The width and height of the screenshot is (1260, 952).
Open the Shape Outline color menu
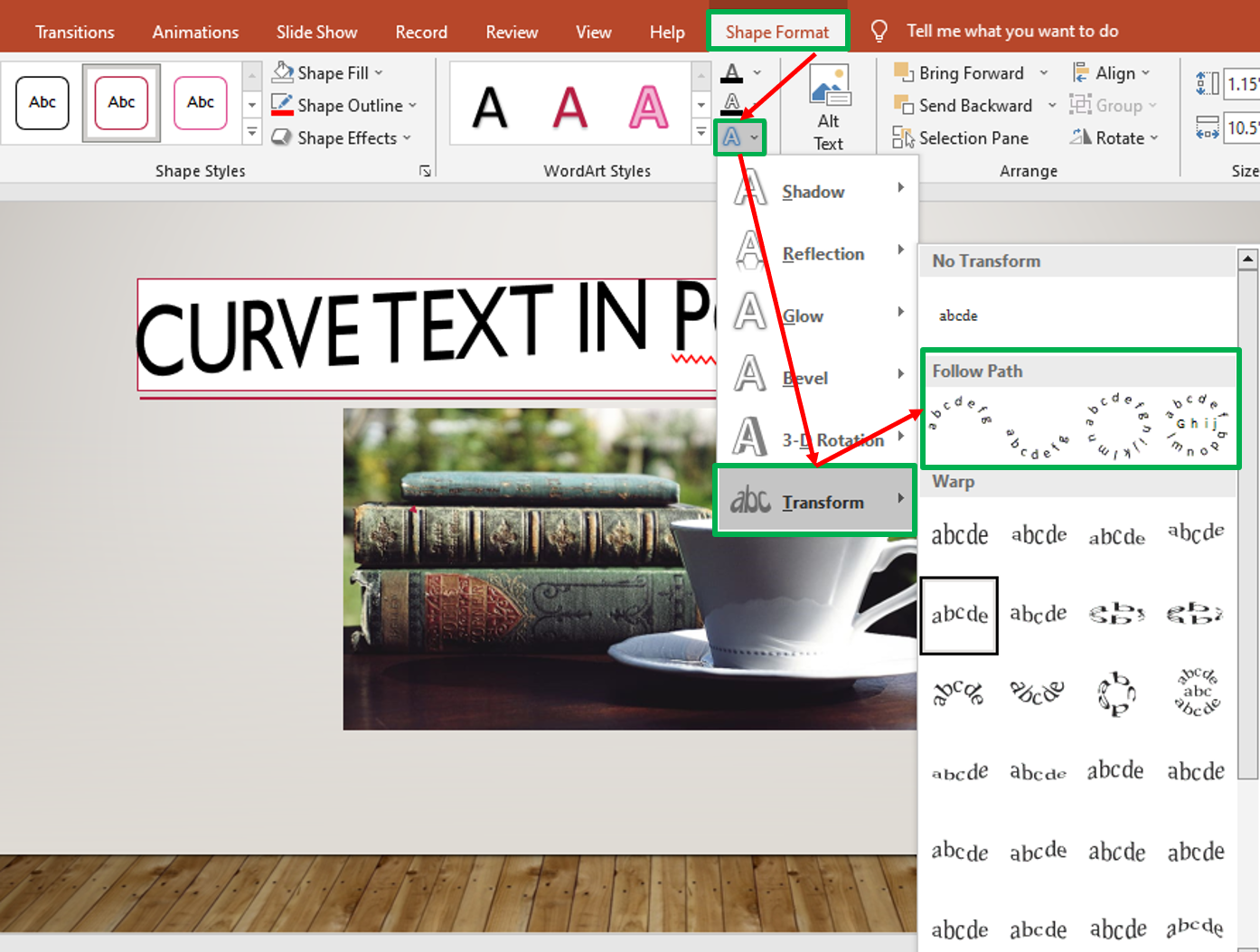(411, 105)
